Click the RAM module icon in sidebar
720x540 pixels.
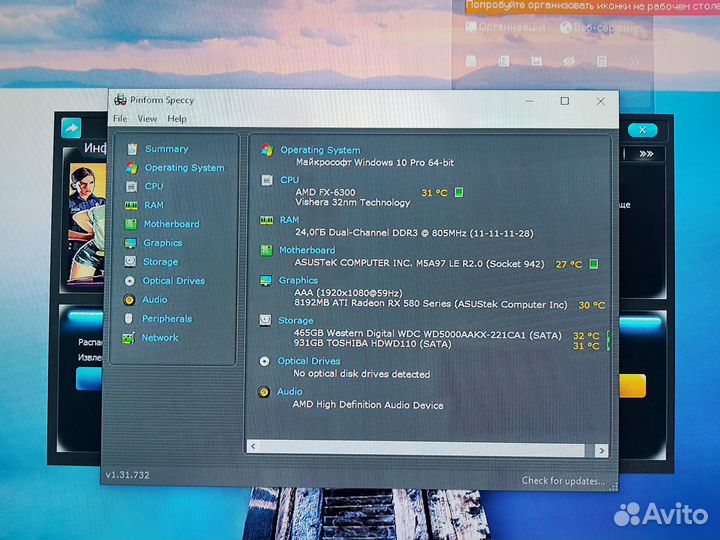click(131, 205)
